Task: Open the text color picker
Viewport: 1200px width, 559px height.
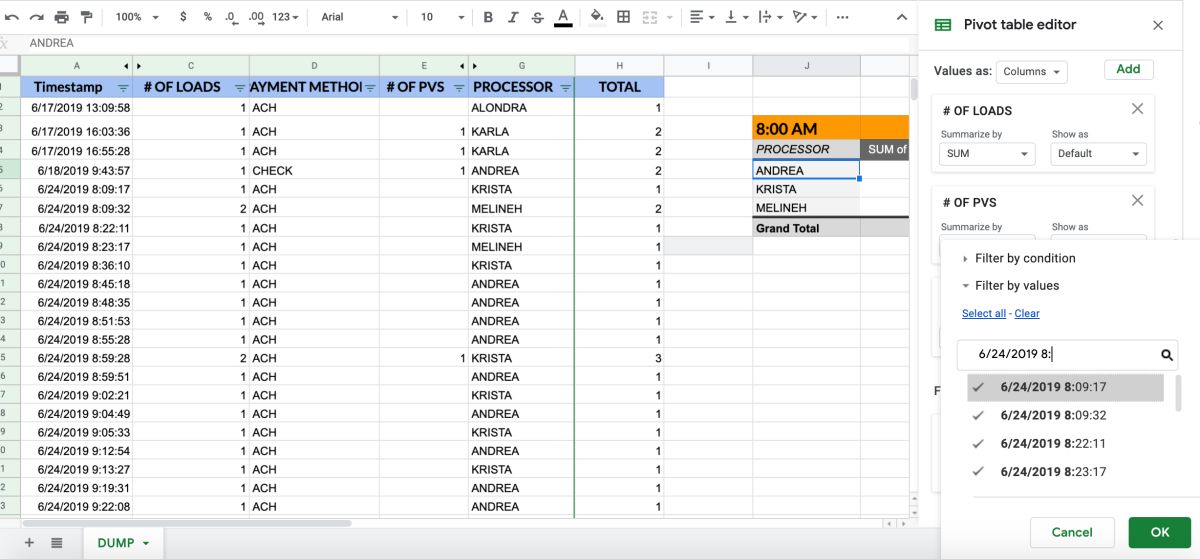Action: (x=562, y=17)
